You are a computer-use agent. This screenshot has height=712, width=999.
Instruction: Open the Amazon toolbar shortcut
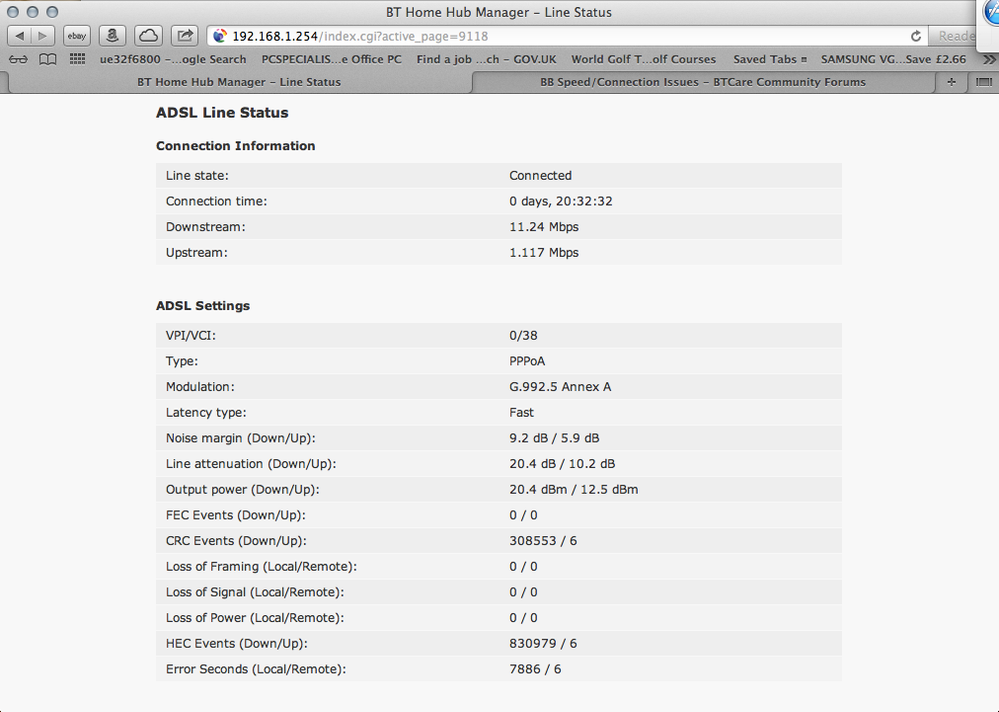click(112, 36)
